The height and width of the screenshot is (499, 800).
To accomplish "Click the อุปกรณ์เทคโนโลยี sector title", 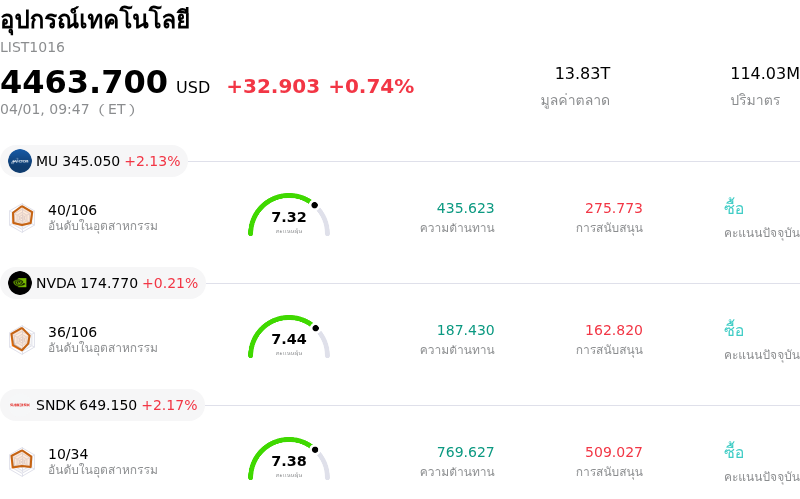I will [95, 20].
